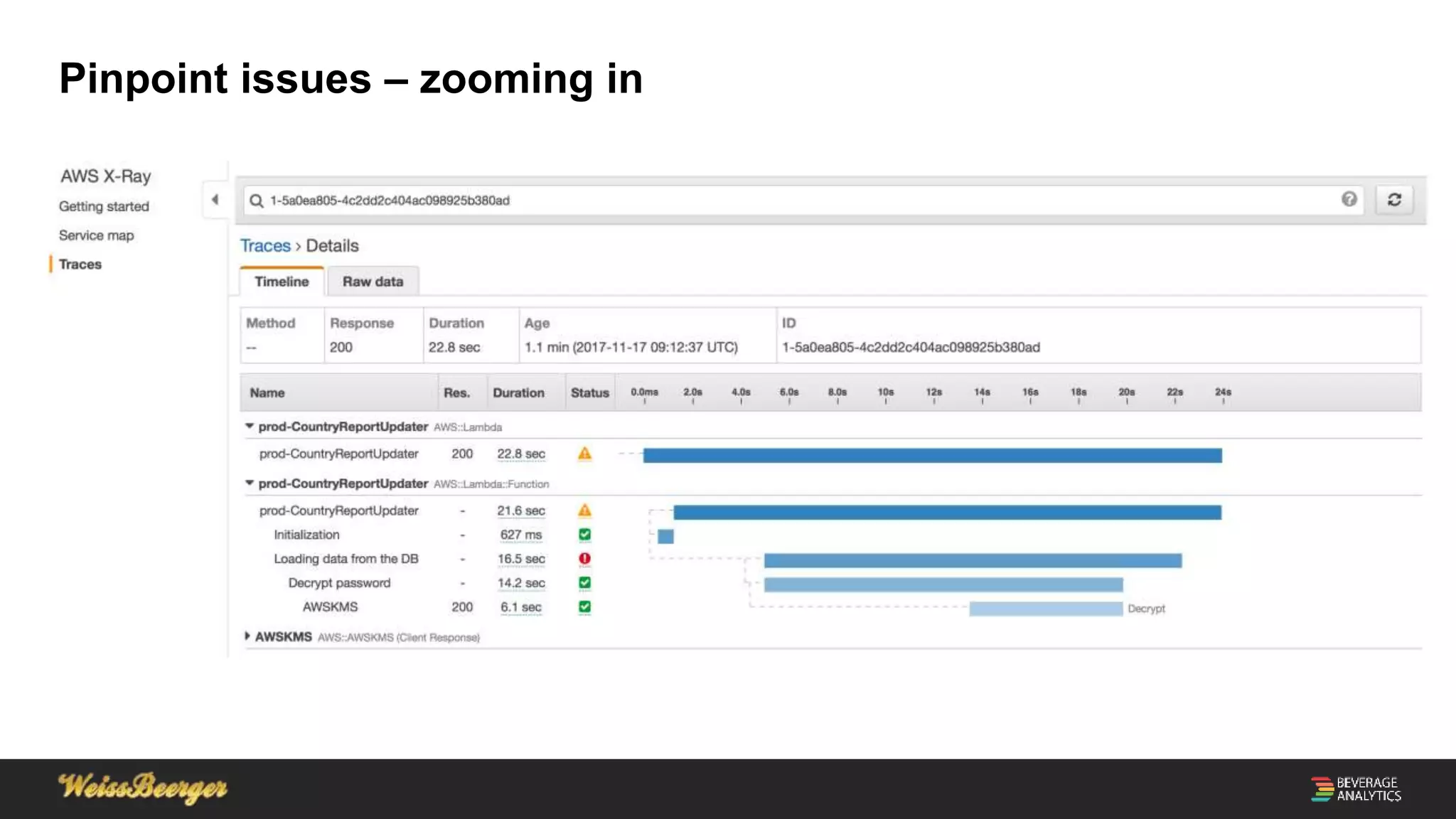Switch to the Raw data tab
The image size is (1456, 819).
373,282
